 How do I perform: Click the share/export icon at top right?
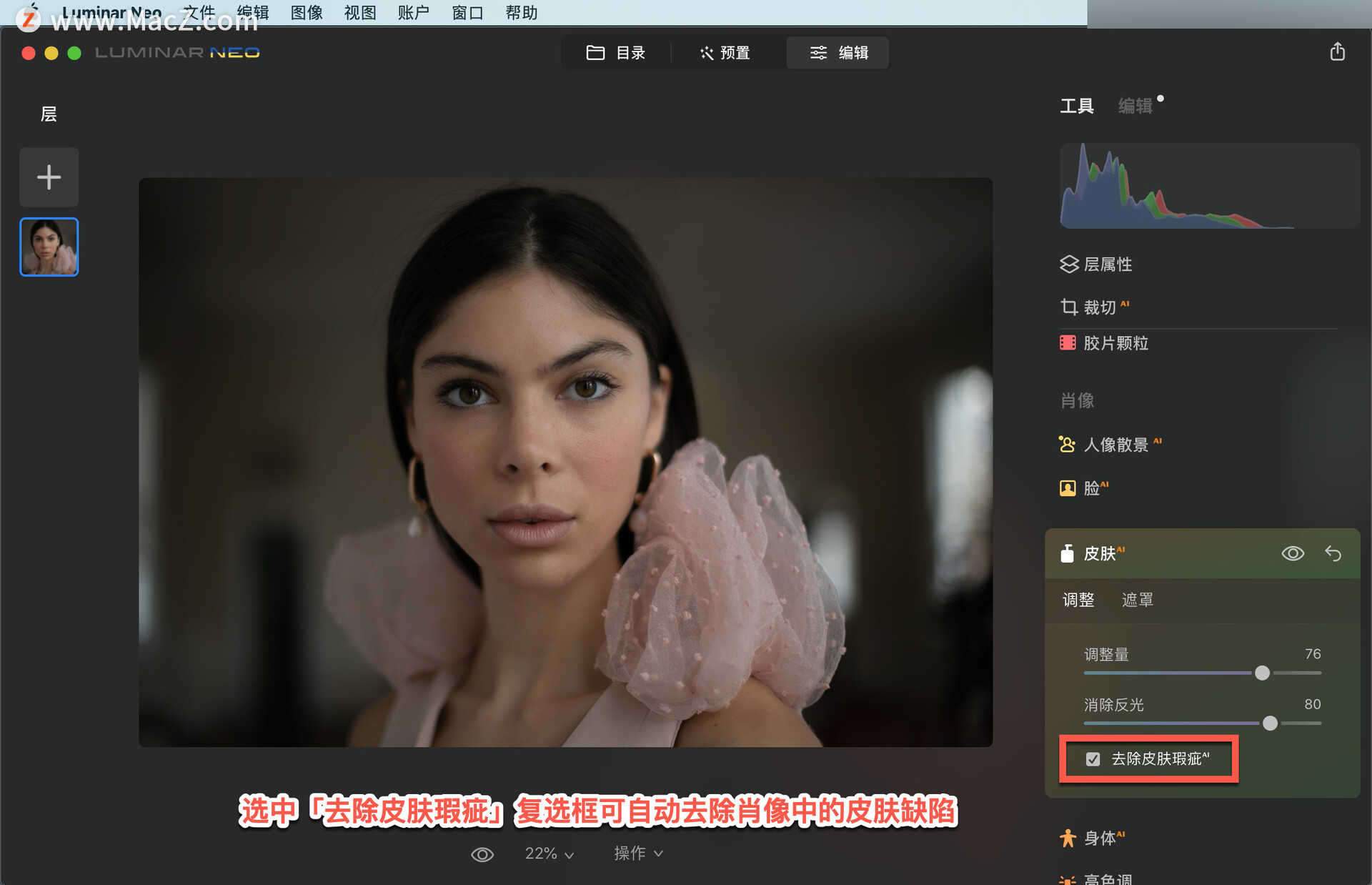1337,51
